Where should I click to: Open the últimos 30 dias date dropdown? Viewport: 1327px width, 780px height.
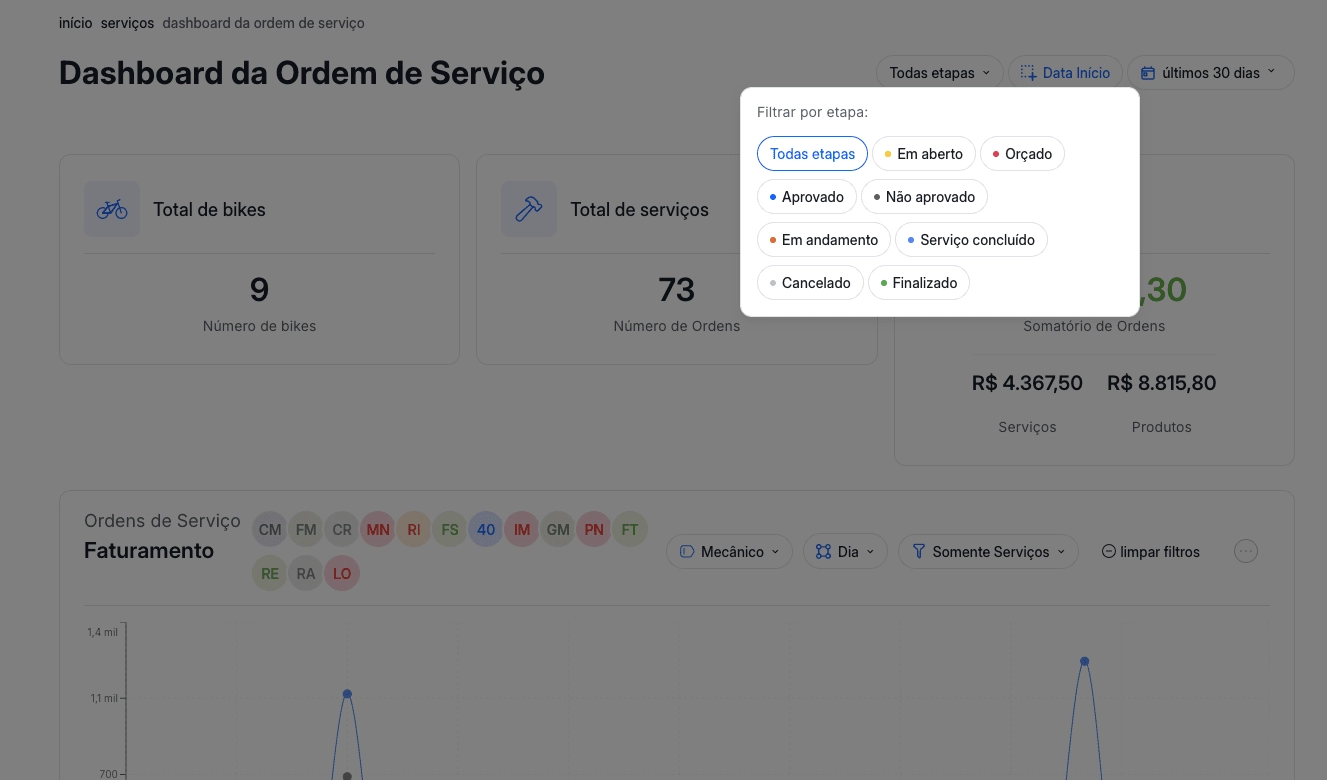coord(1210,73)
